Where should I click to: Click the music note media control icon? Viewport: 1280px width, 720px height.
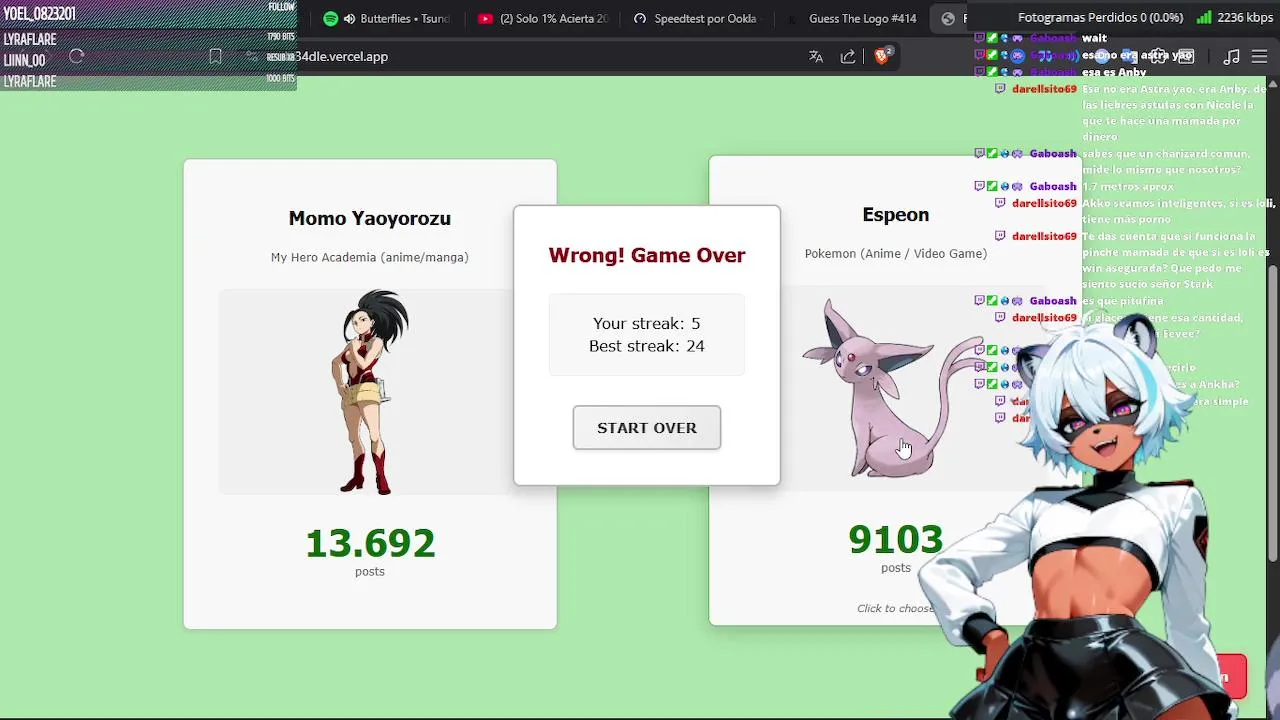tap(1232, 57)
